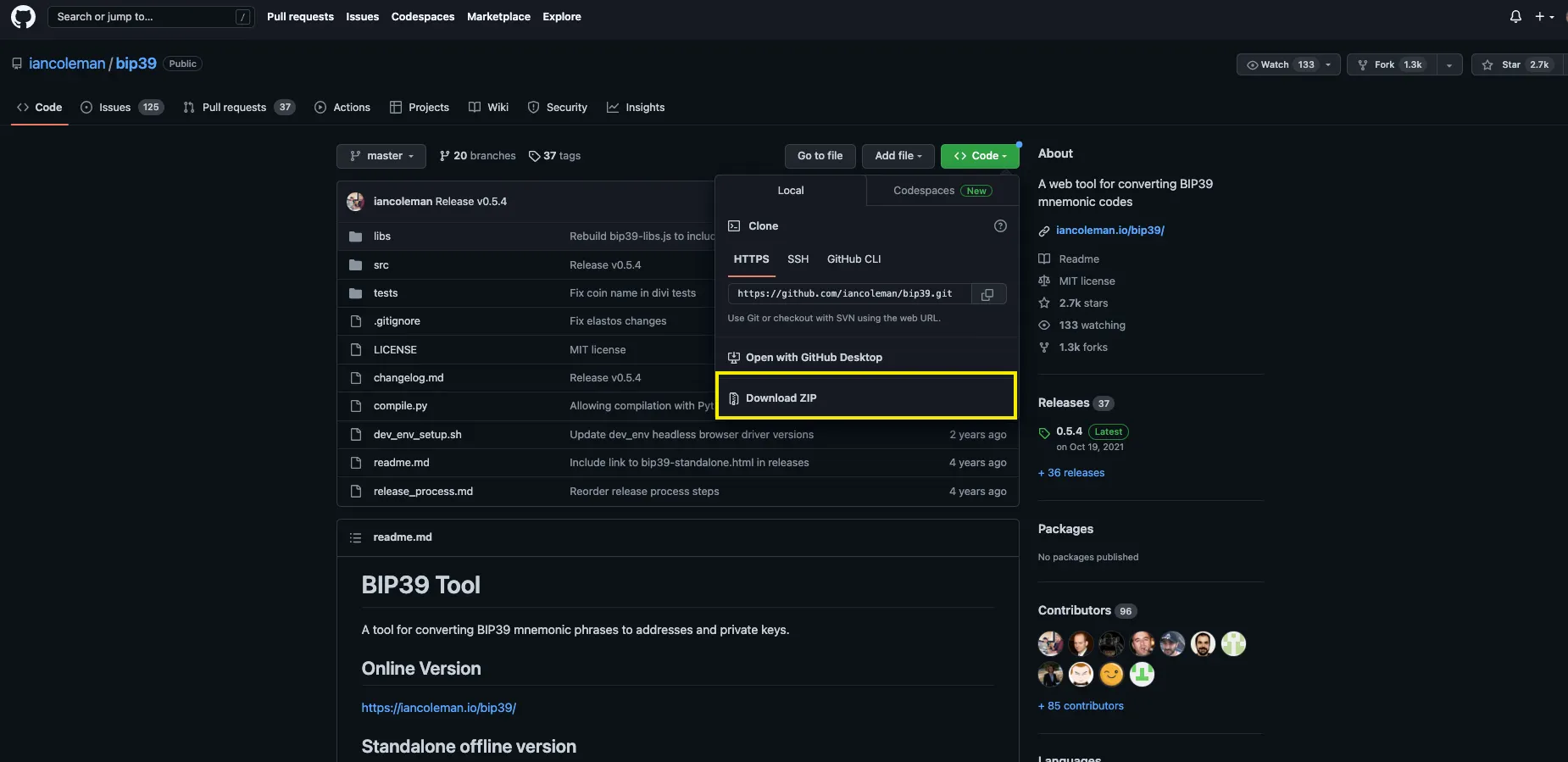Open Explore in the top navigation

[562, 17]
